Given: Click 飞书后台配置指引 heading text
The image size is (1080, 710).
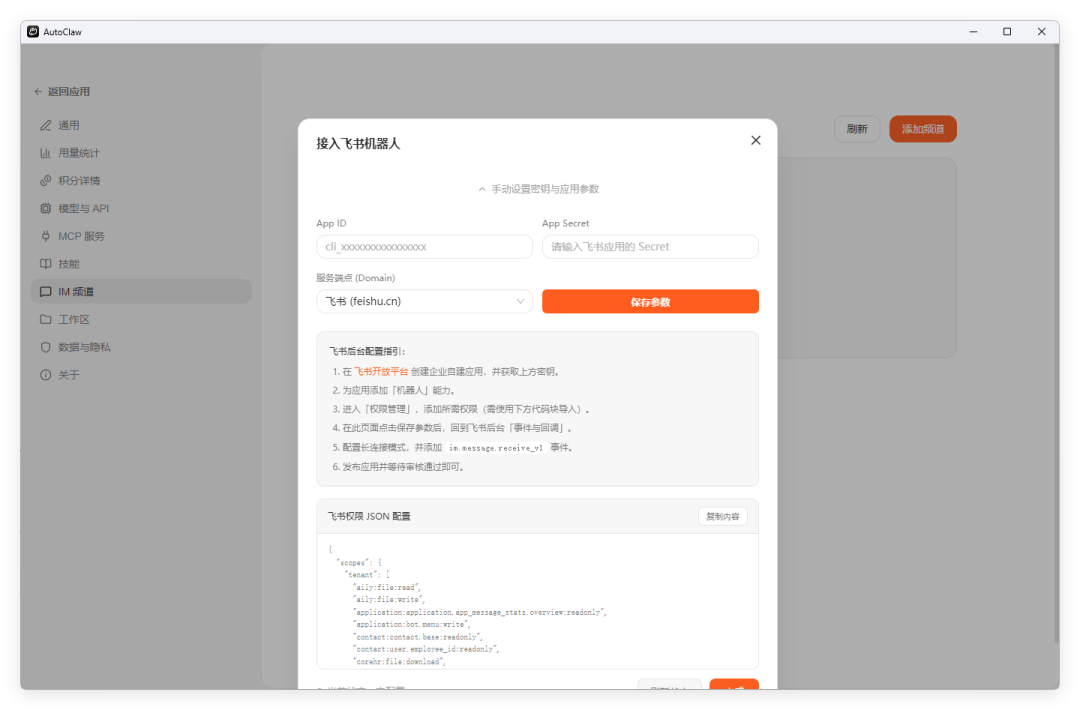Looking at the screenshot, I should point(367,351).
